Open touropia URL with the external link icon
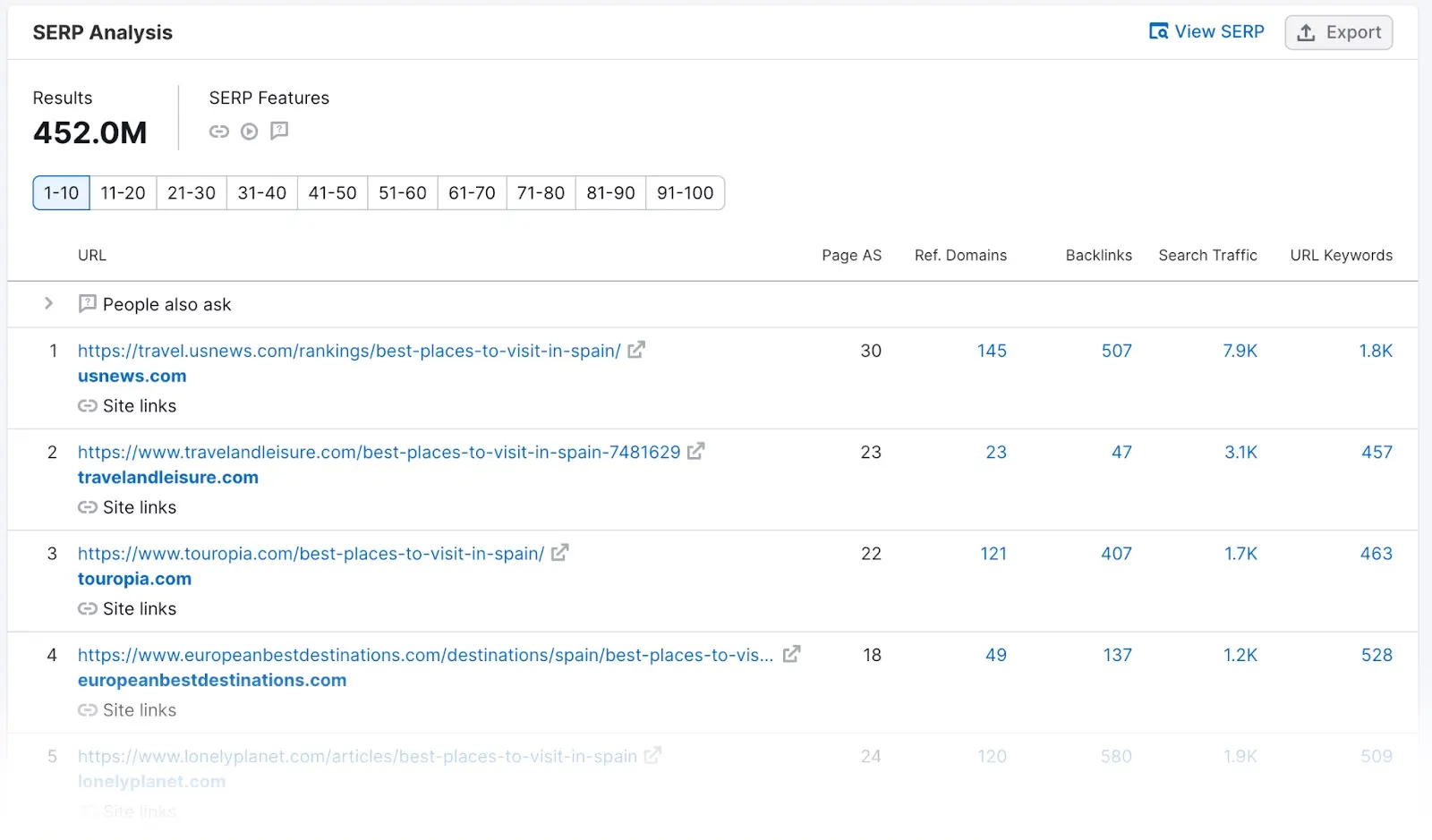The width and height of the screenshot is (1432, 840). [x=559, y=553]
